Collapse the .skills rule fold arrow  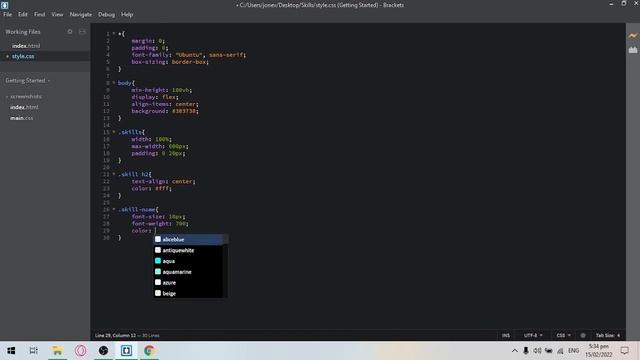114,132
